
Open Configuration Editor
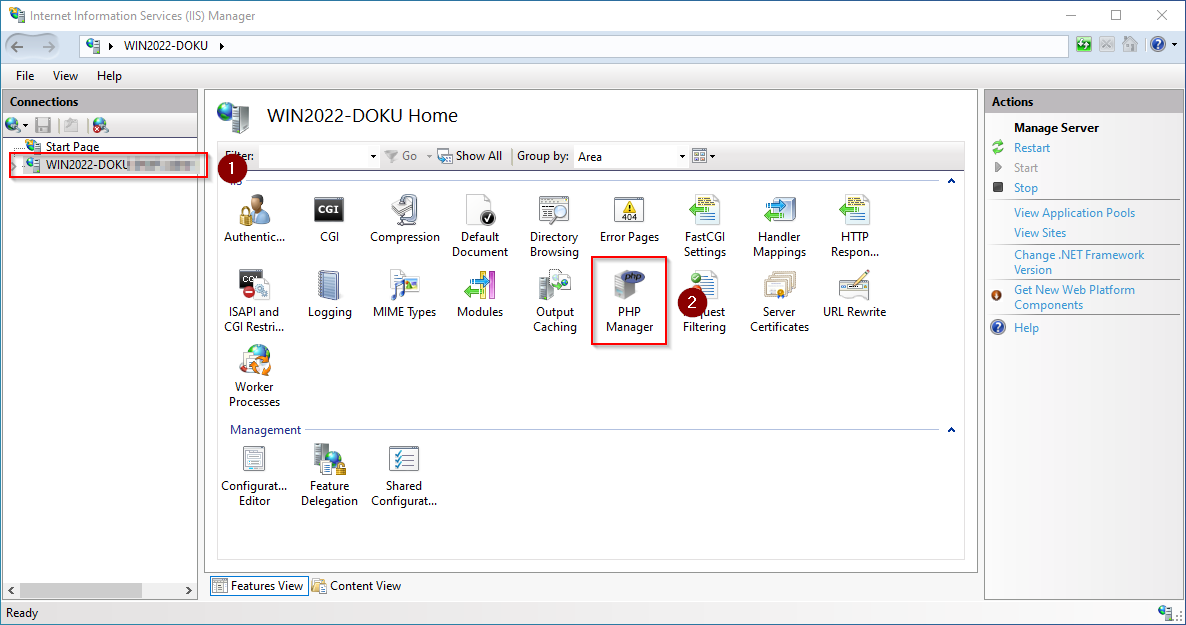coord(254,475)
